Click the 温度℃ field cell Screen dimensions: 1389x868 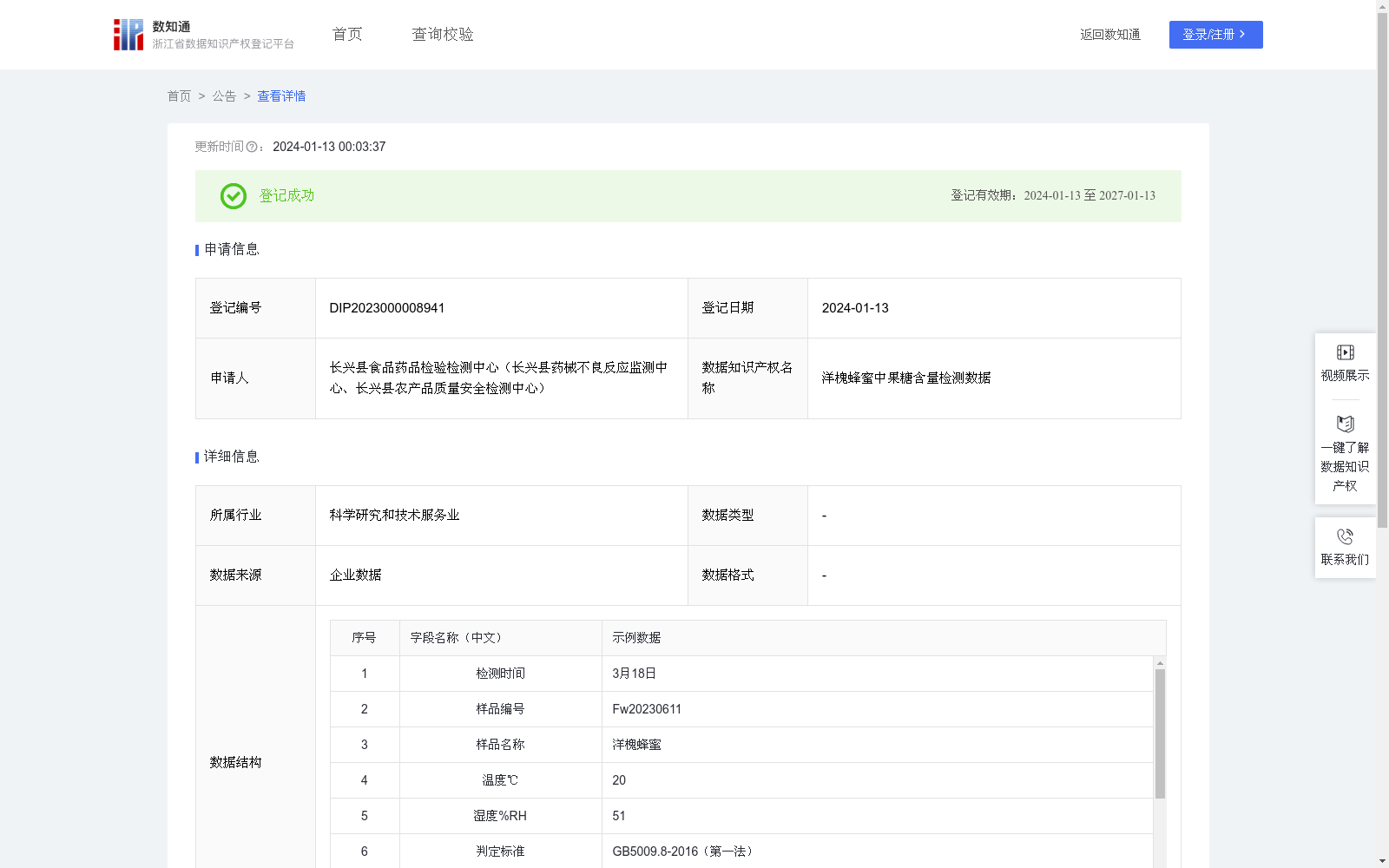[500, 780]
